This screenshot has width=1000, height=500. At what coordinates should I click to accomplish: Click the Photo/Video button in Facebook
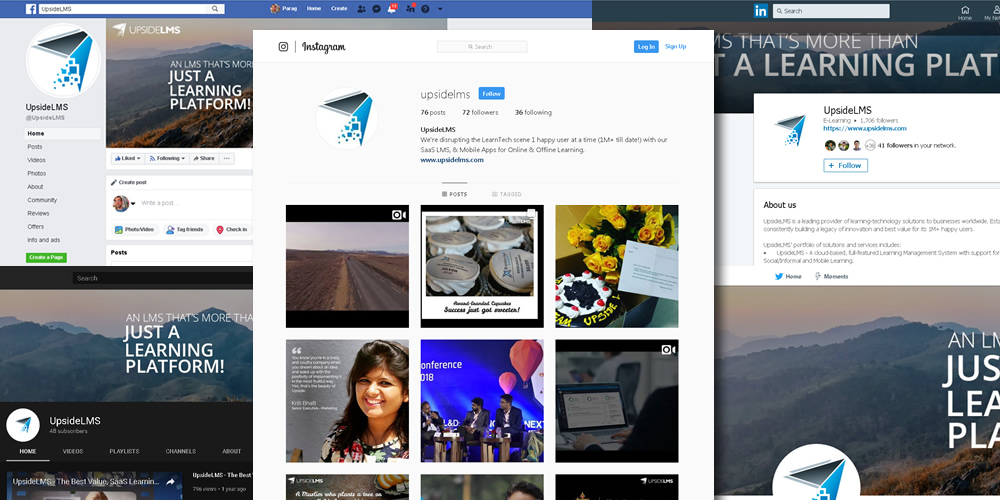coord(135,230)
